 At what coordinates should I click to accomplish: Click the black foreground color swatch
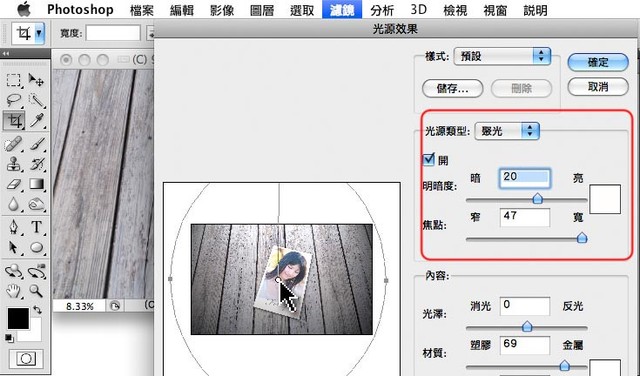click(18, 318)
